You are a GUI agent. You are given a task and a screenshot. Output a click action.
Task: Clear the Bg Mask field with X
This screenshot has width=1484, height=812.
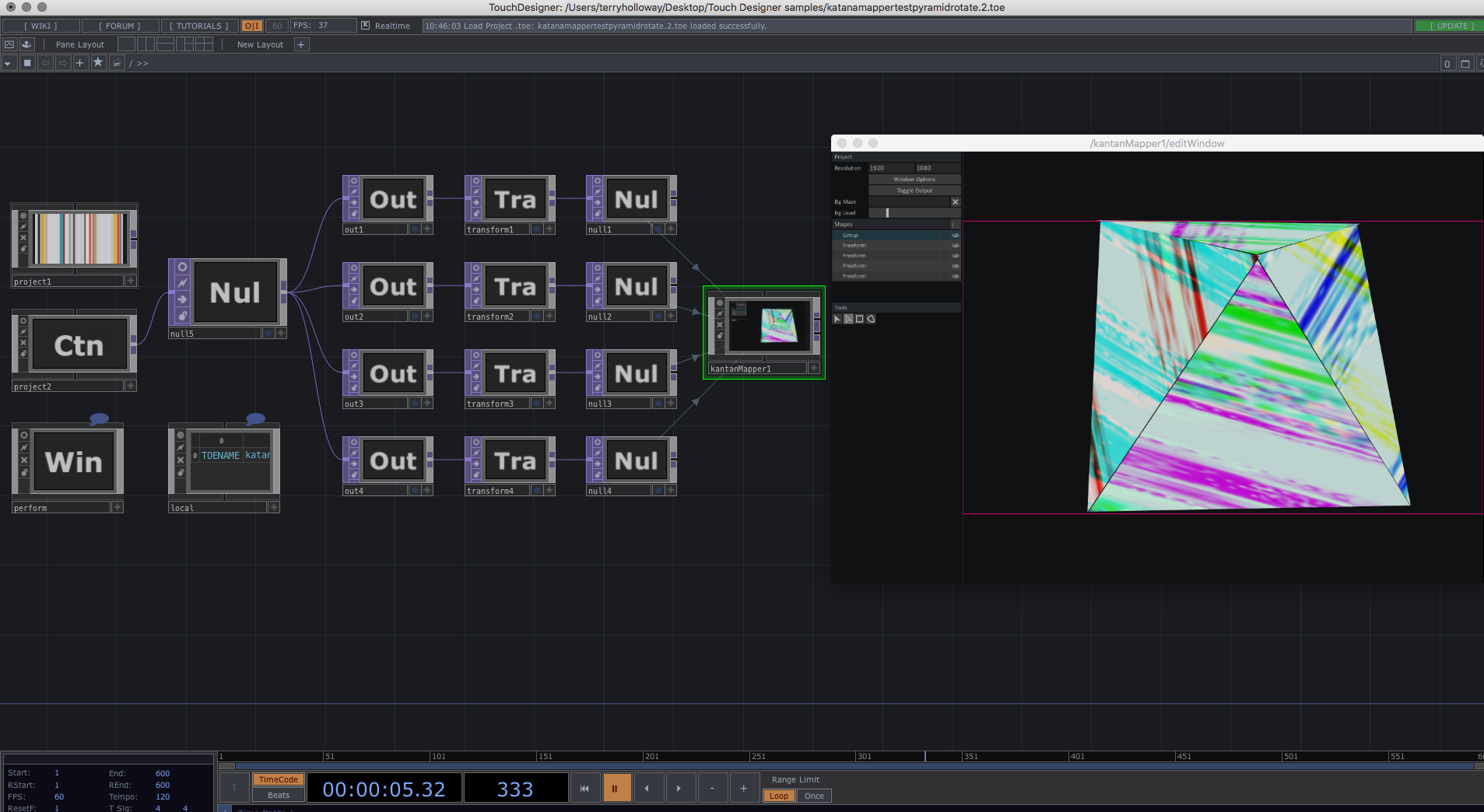pos(955,201)
